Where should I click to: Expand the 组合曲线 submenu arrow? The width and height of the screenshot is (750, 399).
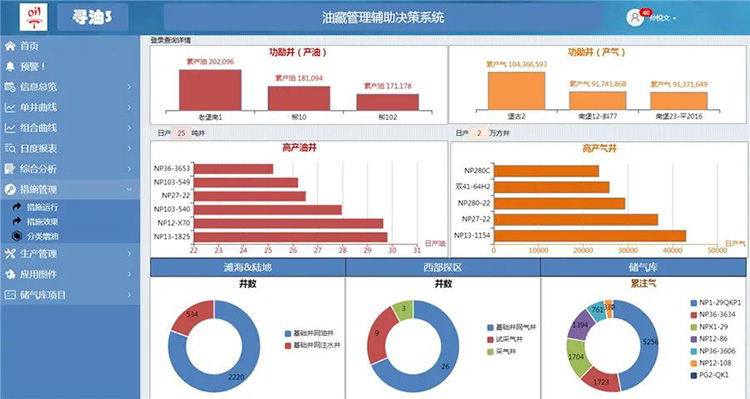129,128
